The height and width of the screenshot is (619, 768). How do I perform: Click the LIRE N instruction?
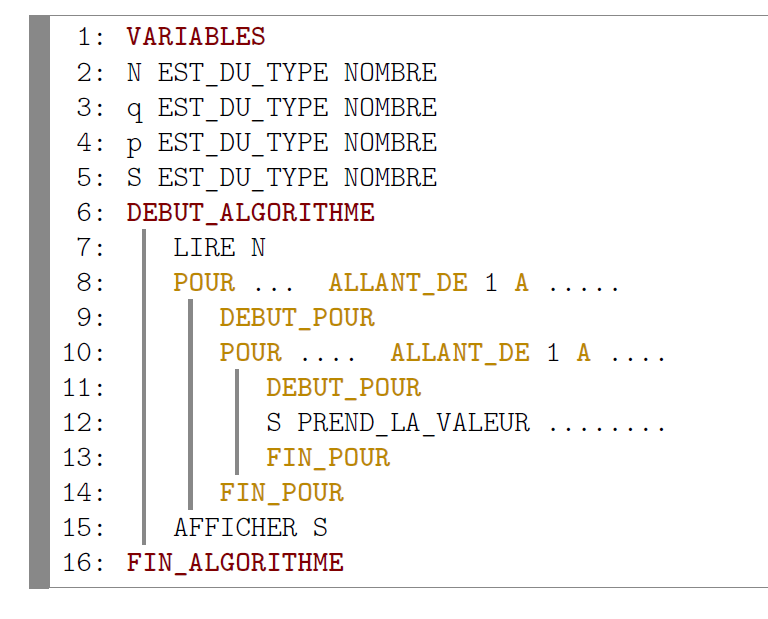[219, 248]
